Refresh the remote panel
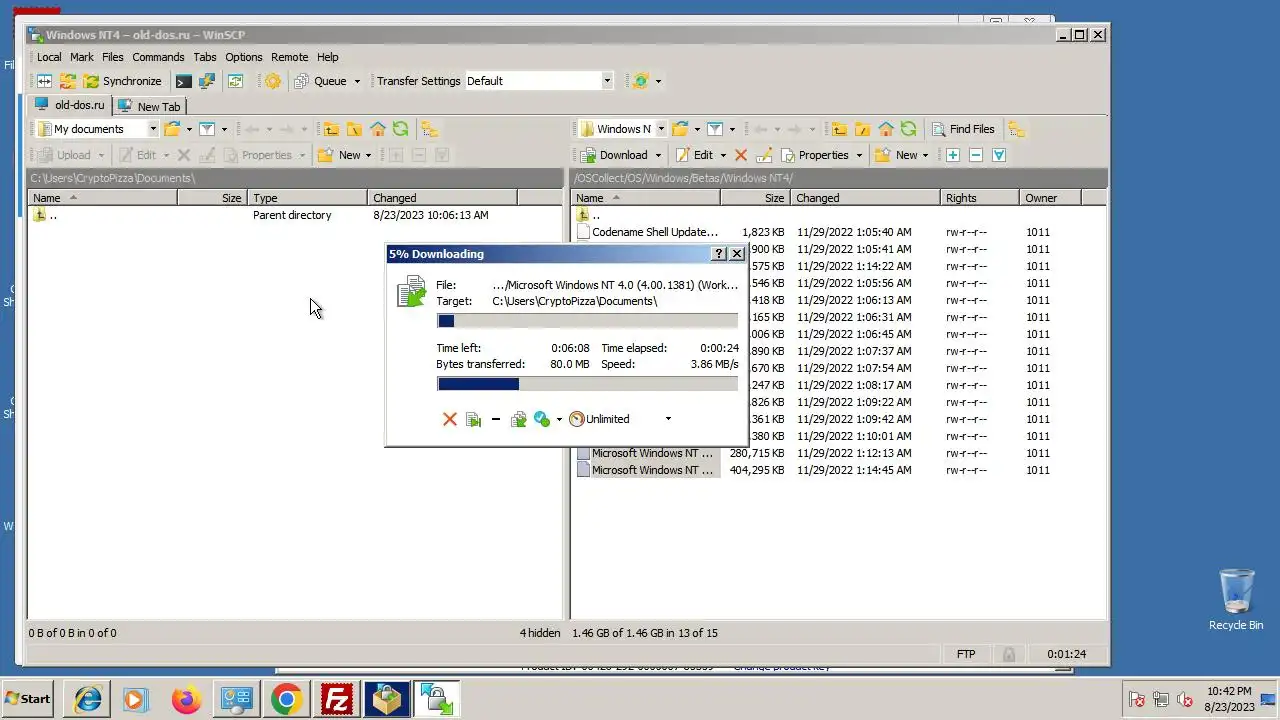 (x=908, y=129)
